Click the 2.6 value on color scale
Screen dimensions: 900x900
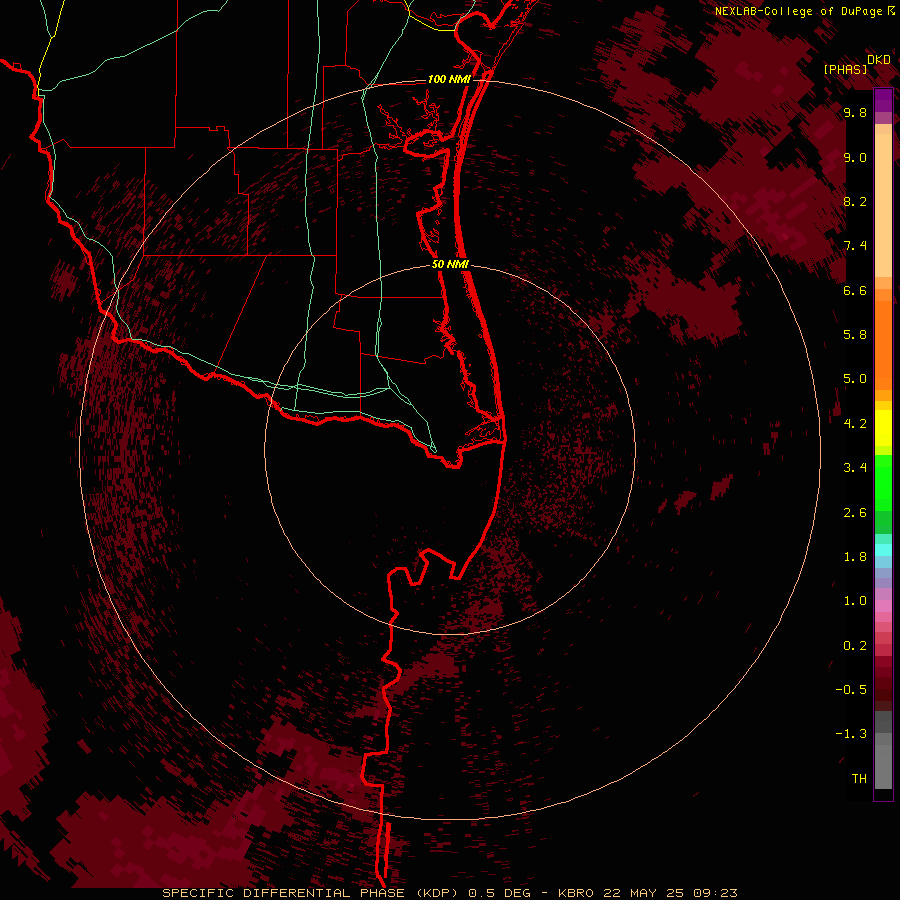click(x=855, y=513)
